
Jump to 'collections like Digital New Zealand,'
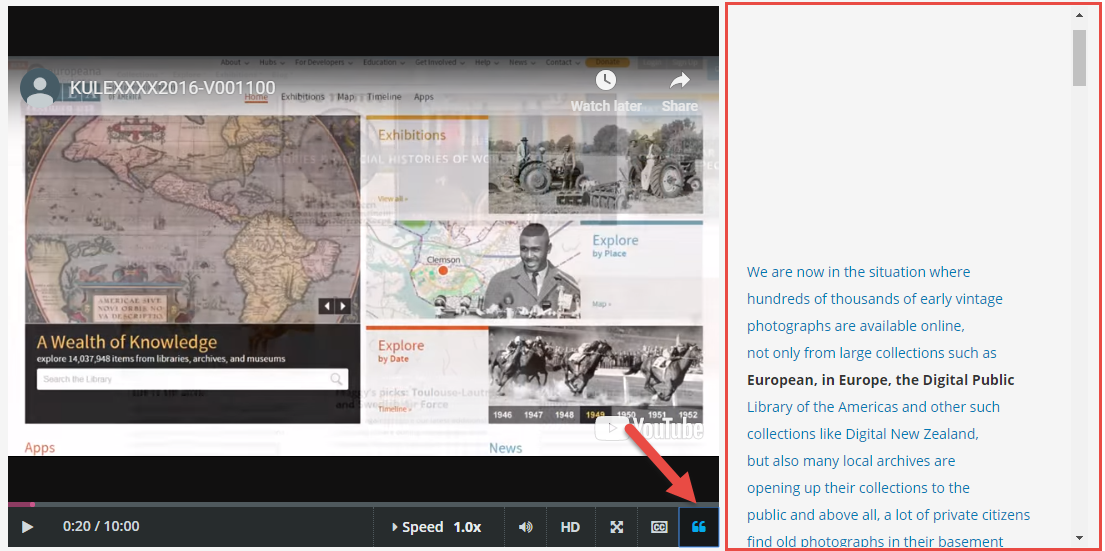pyautogui.click(x=863, y=434)
